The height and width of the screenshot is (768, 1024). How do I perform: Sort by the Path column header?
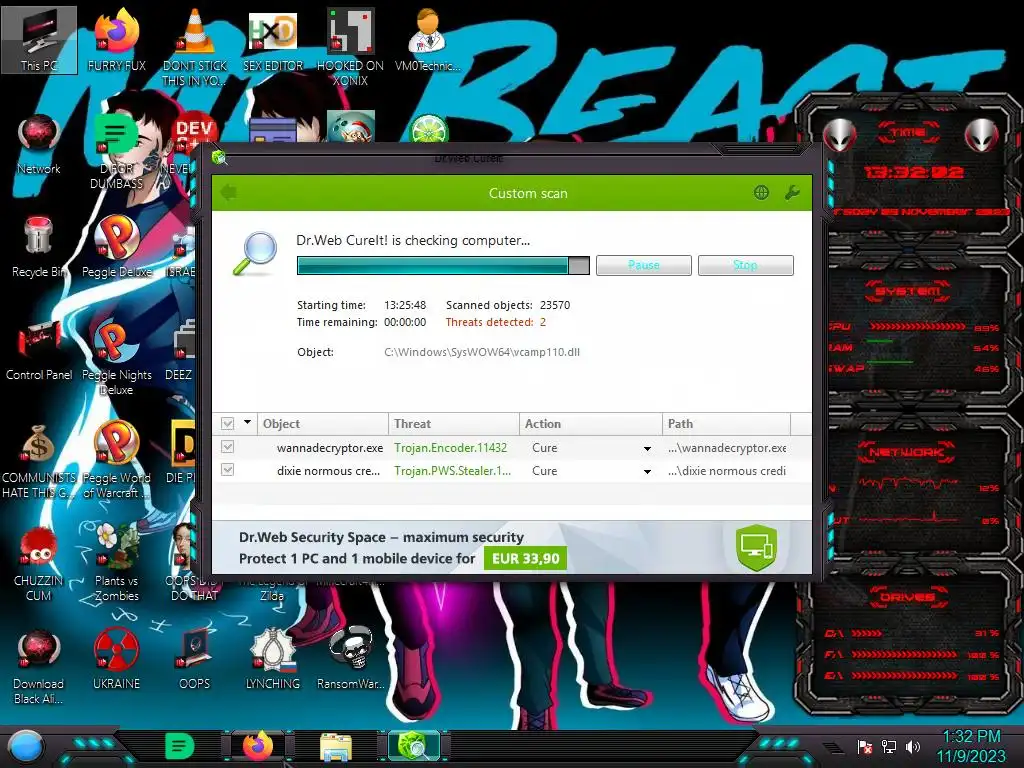coord(726,424)
